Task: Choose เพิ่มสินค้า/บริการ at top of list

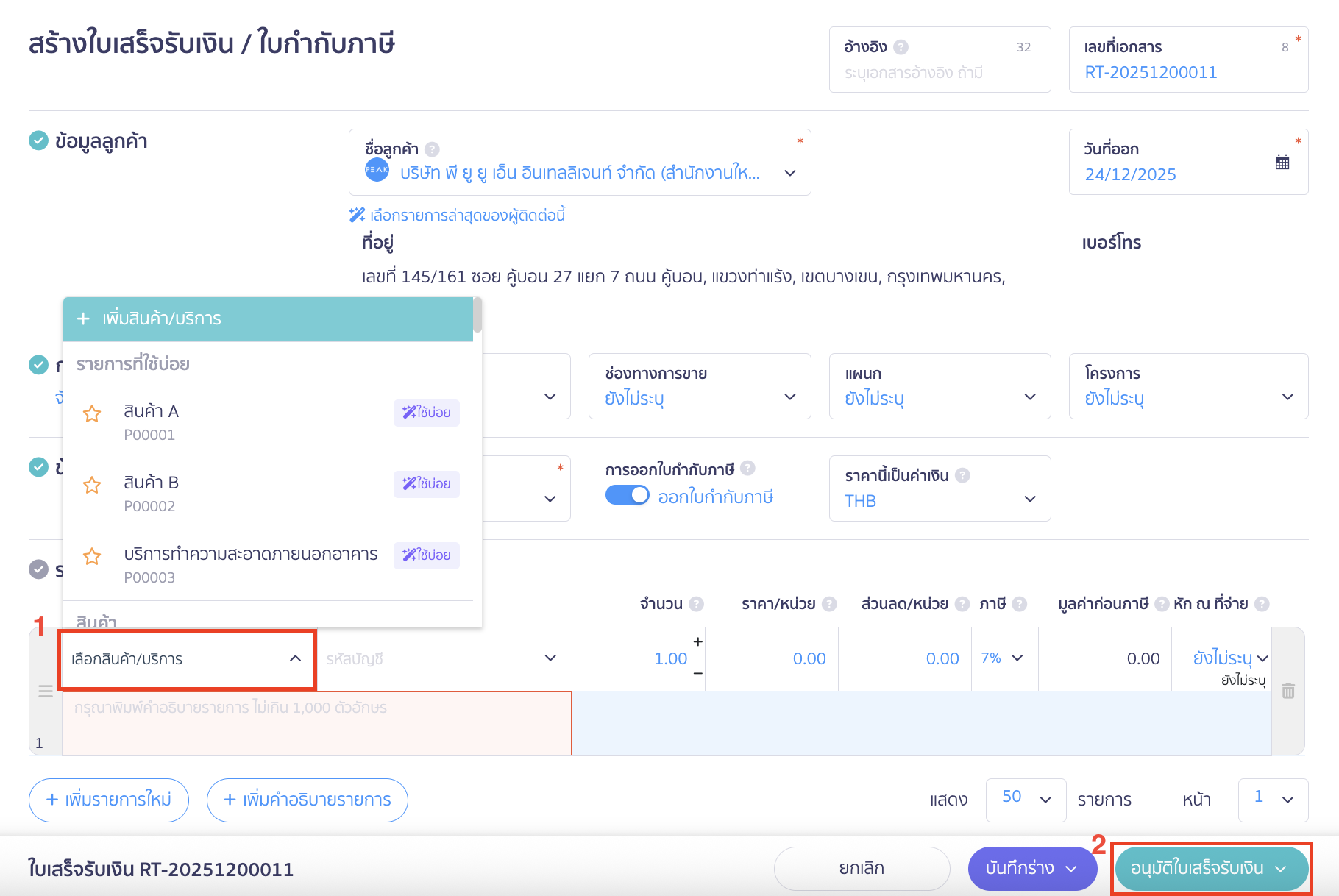Action: 268,319
